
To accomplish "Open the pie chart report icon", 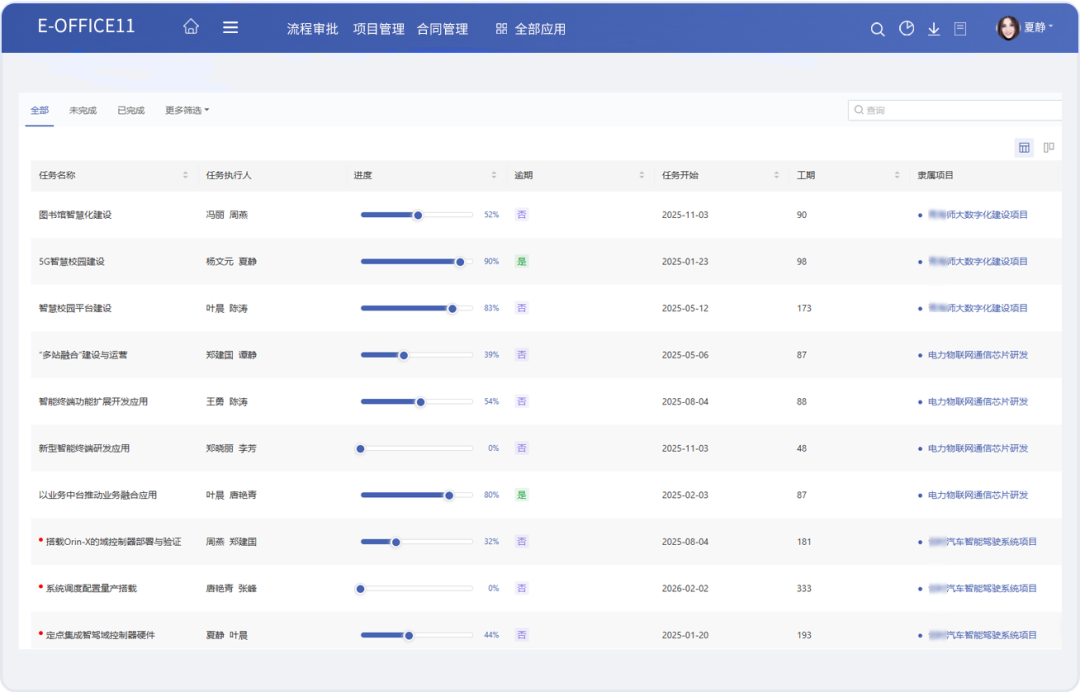I will [906, 29].
